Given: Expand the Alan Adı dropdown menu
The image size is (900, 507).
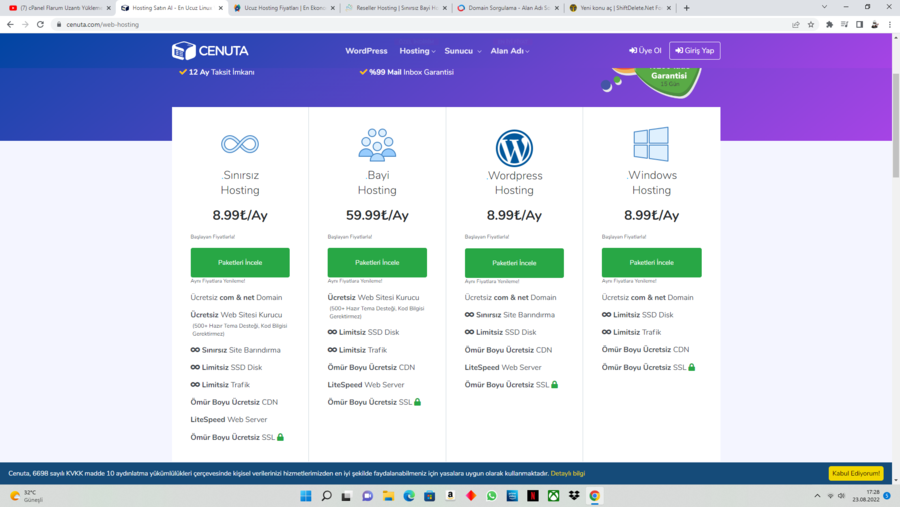Looking at the screenshot, I should 510,51.
